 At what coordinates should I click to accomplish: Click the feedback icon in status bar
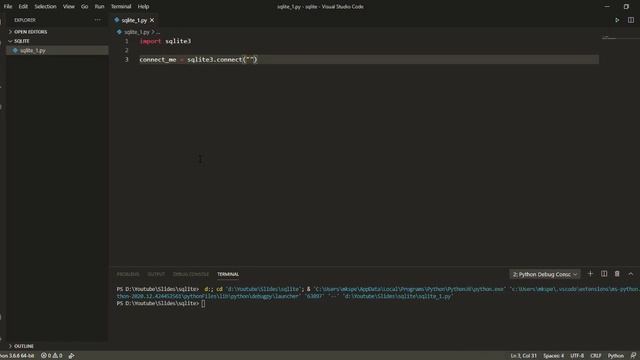[633, 356]
